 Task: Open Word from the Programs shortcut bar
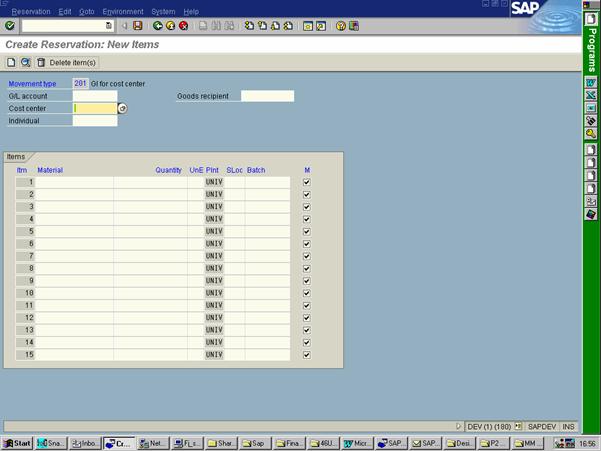[591, 82]
